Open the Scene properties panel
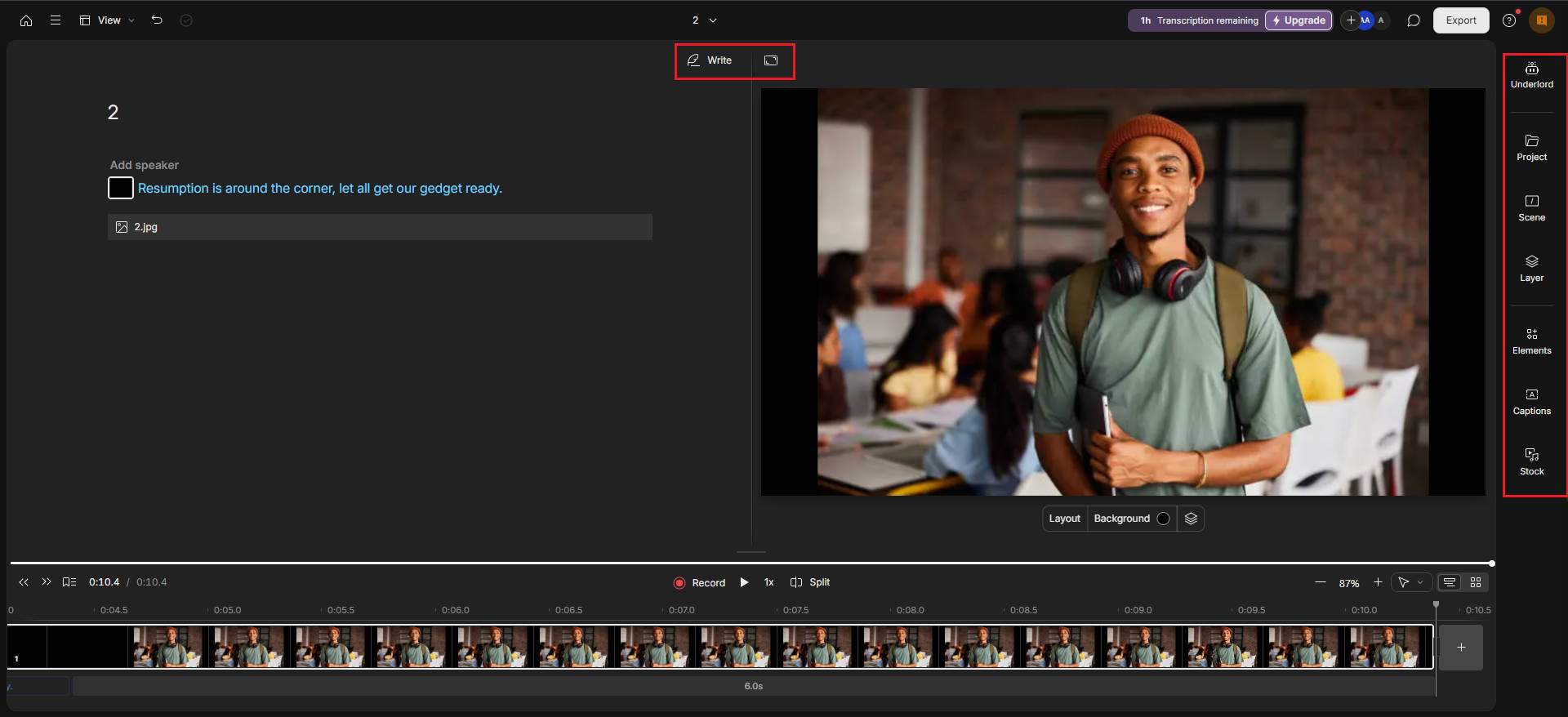Screen dimensions: 1568x717 (x=1531, y=208)
